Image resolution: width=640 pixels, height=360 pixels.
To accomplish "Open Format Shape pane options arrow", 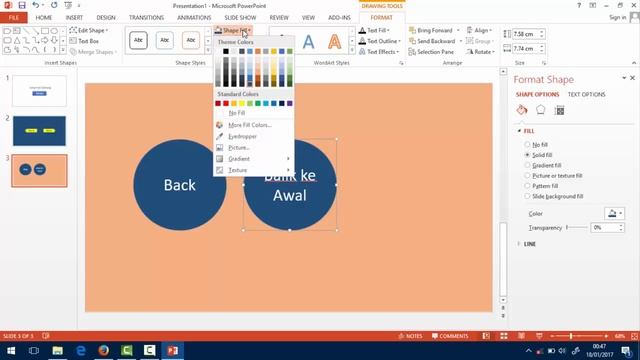I will point(624,78).
